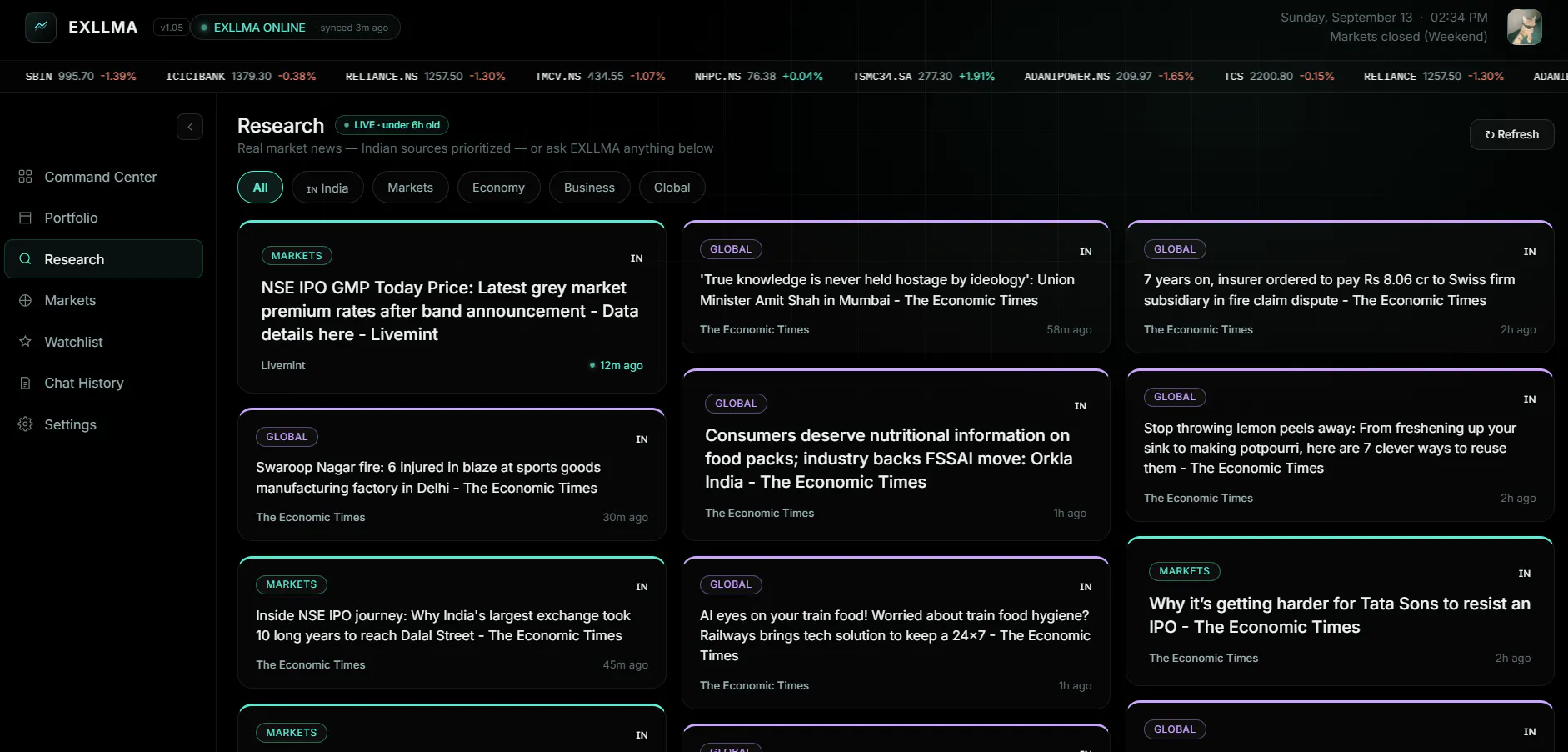Screen dimensions: 1568x752
Task: Click the LIVE under 6h old badge
Action: [x=392, y=125]
